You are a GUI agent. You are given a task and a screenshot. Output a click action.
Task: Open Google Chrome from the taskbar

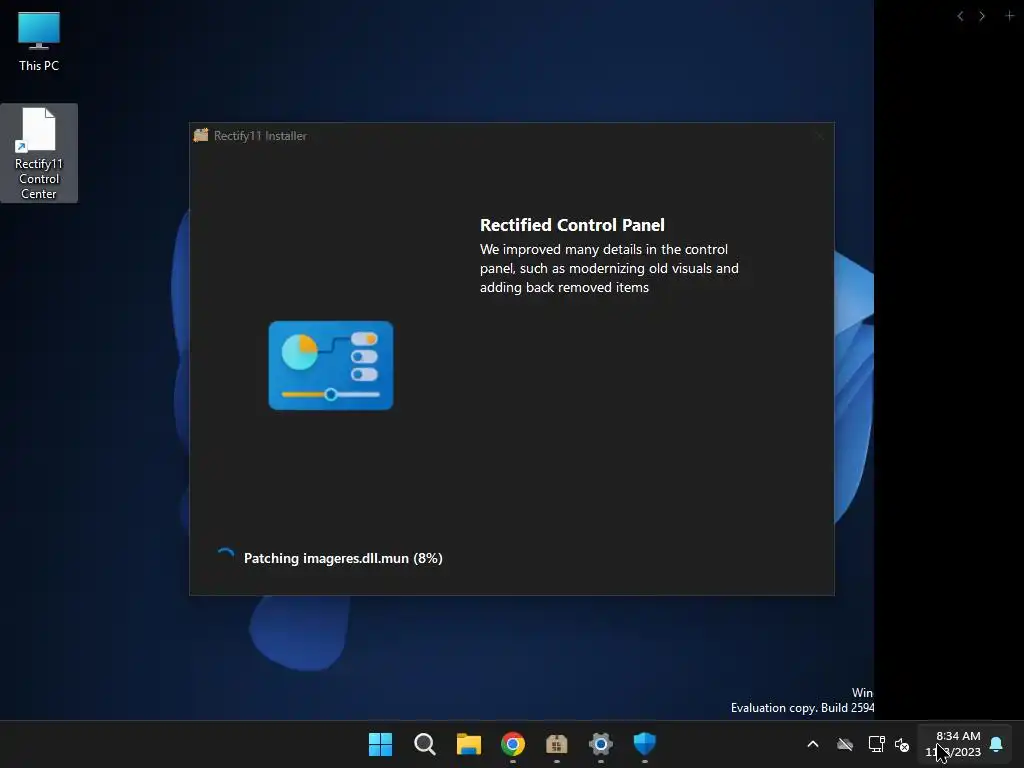(513, 744)
